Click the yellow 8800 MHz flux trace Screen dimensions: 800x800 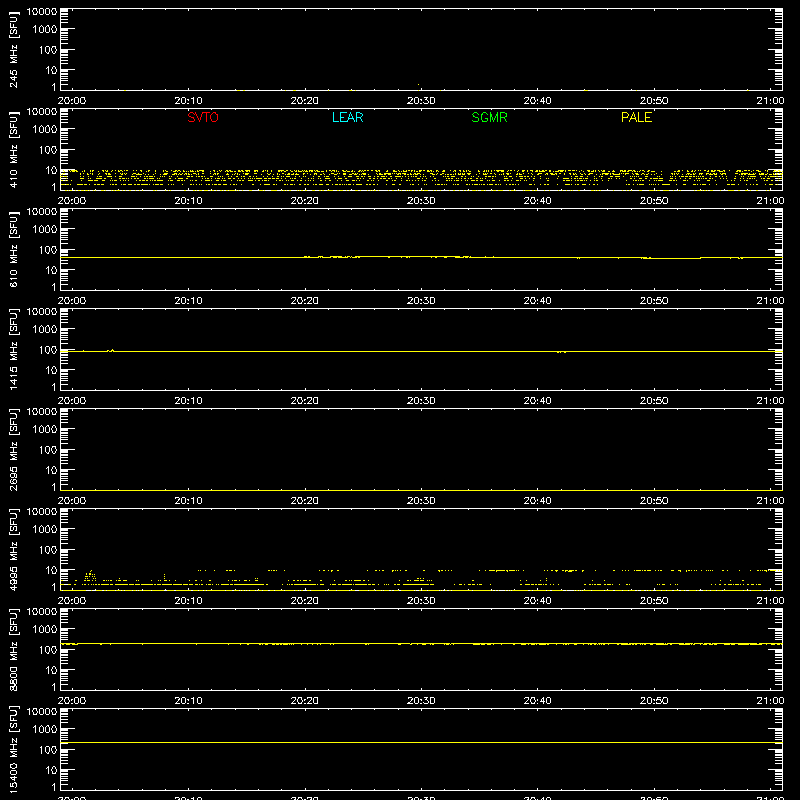(x=421, y=644)
